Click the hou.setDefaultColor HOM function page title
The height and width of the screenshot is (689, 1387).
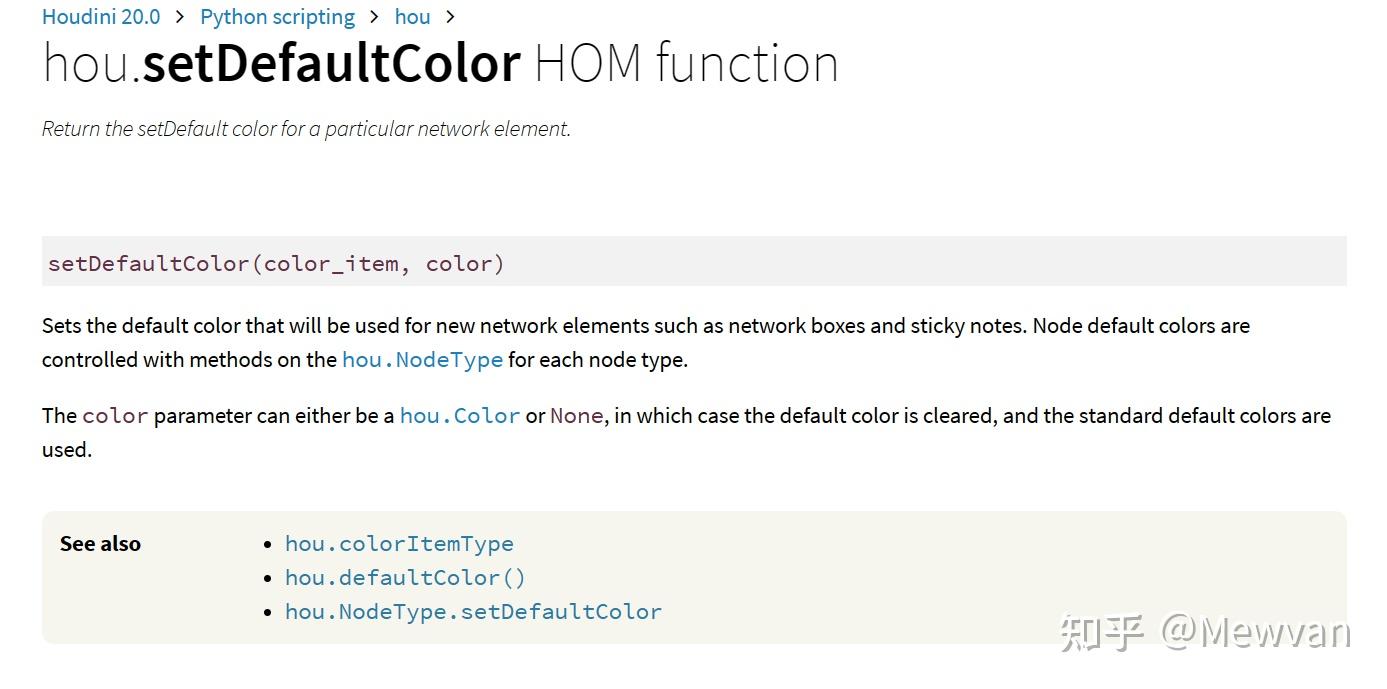440,64
